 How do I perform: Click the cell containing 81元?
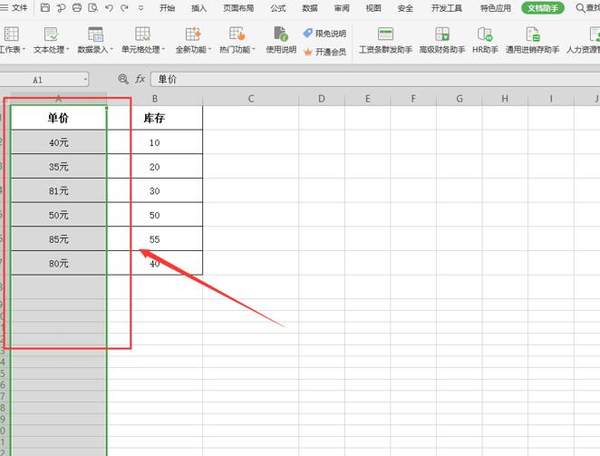pyautogui.click(x=59, y=191)
